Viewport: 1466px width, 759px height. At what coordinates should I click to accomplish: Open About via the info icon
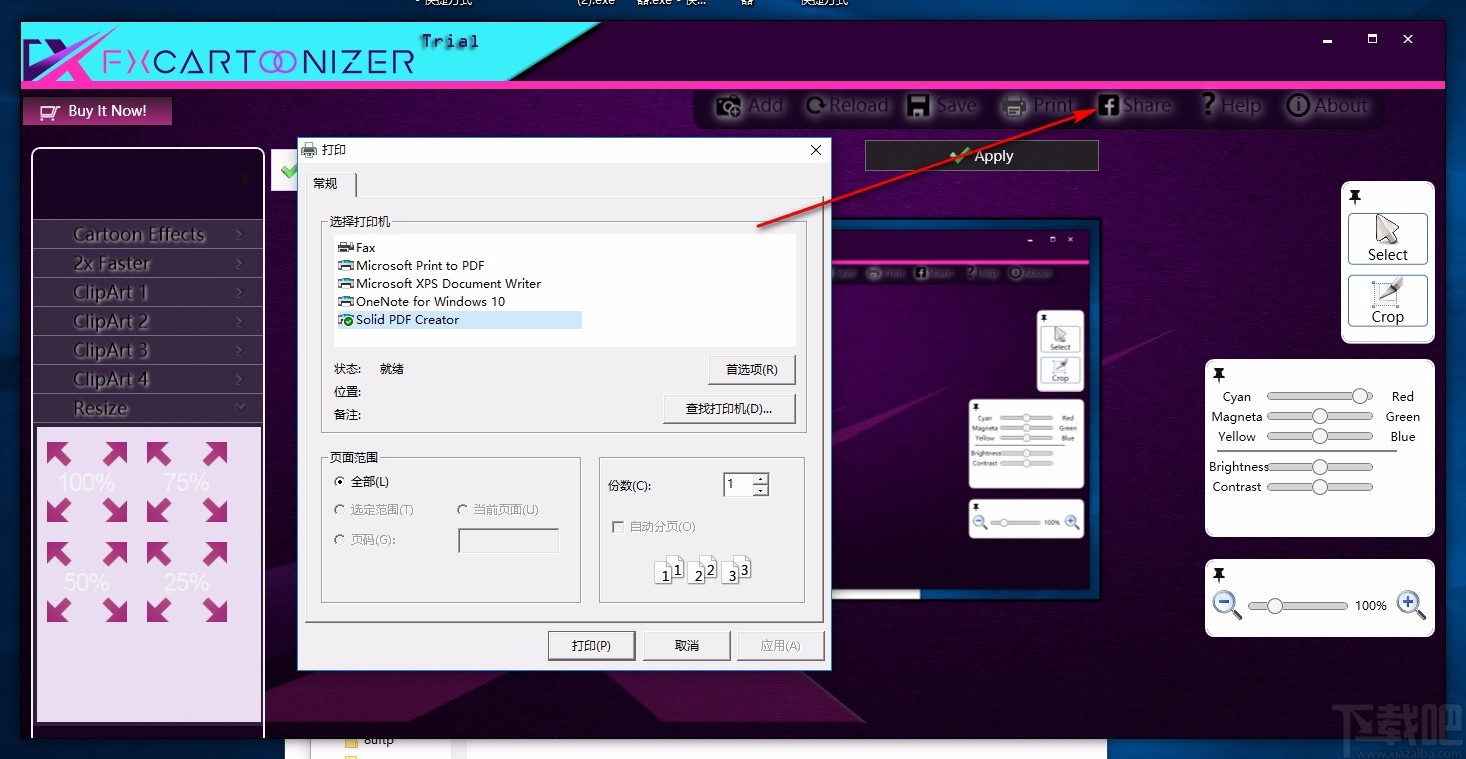1298,105
